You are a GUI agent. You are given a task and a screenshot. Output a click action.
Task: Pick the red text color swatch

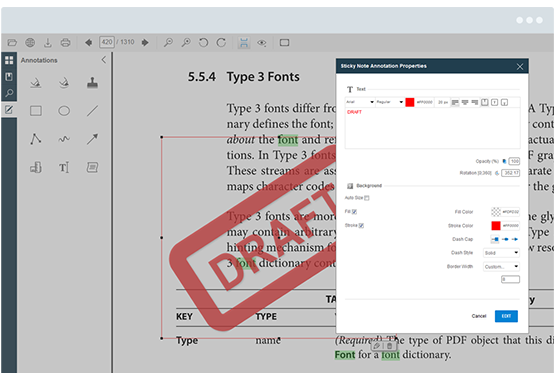click(x=410, y=102)
